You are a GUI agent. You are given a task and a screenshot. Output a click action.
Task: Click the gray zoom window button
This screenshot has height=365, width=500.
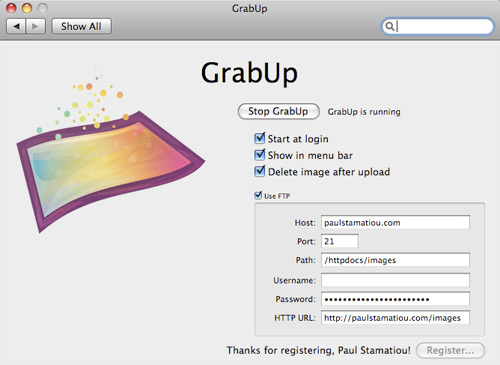42,8
